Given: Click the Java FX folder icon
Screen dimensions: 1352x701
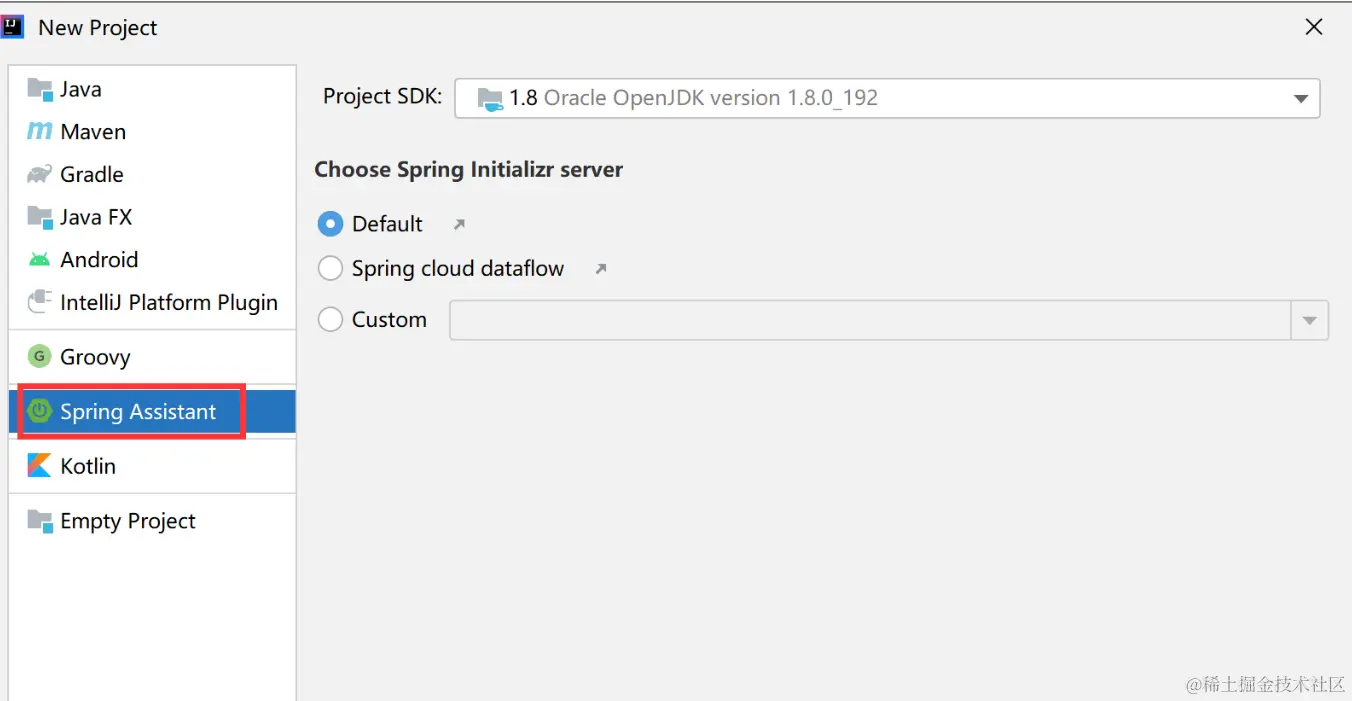Looking at the screenshot, I should pos(39,217).
